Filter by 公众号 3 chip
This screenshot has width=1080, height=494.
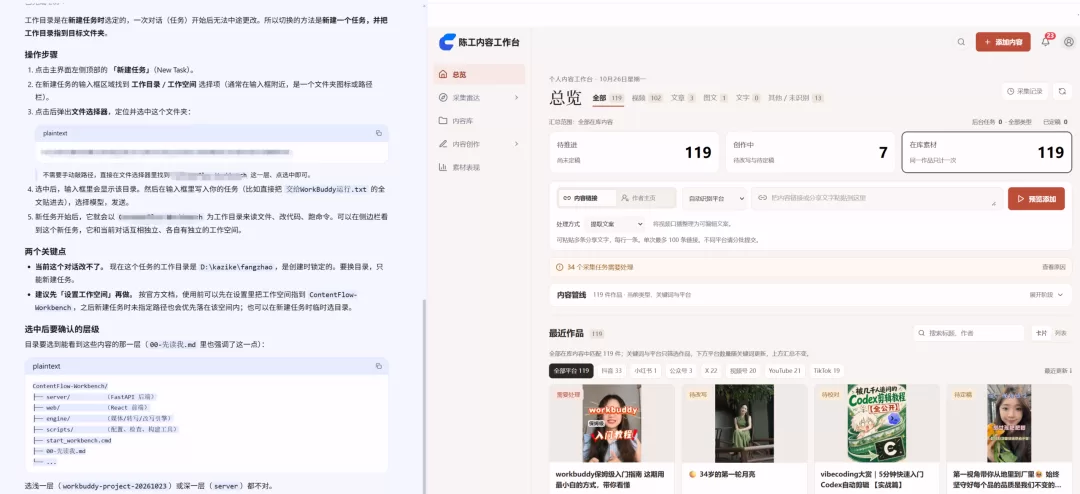click(x=681, y=371)
